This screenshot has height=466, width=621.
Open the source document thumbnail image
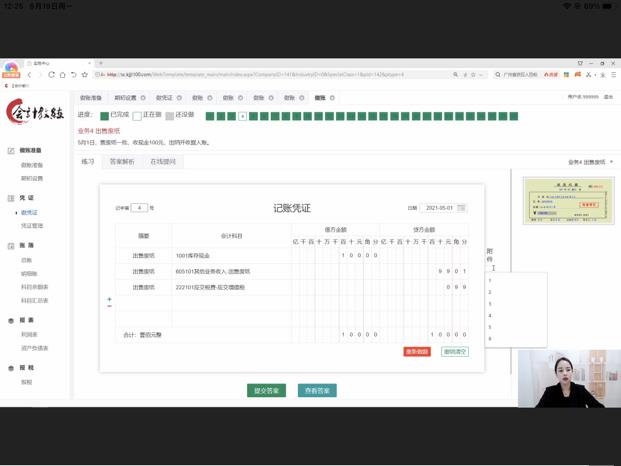(x=568, y=201)
